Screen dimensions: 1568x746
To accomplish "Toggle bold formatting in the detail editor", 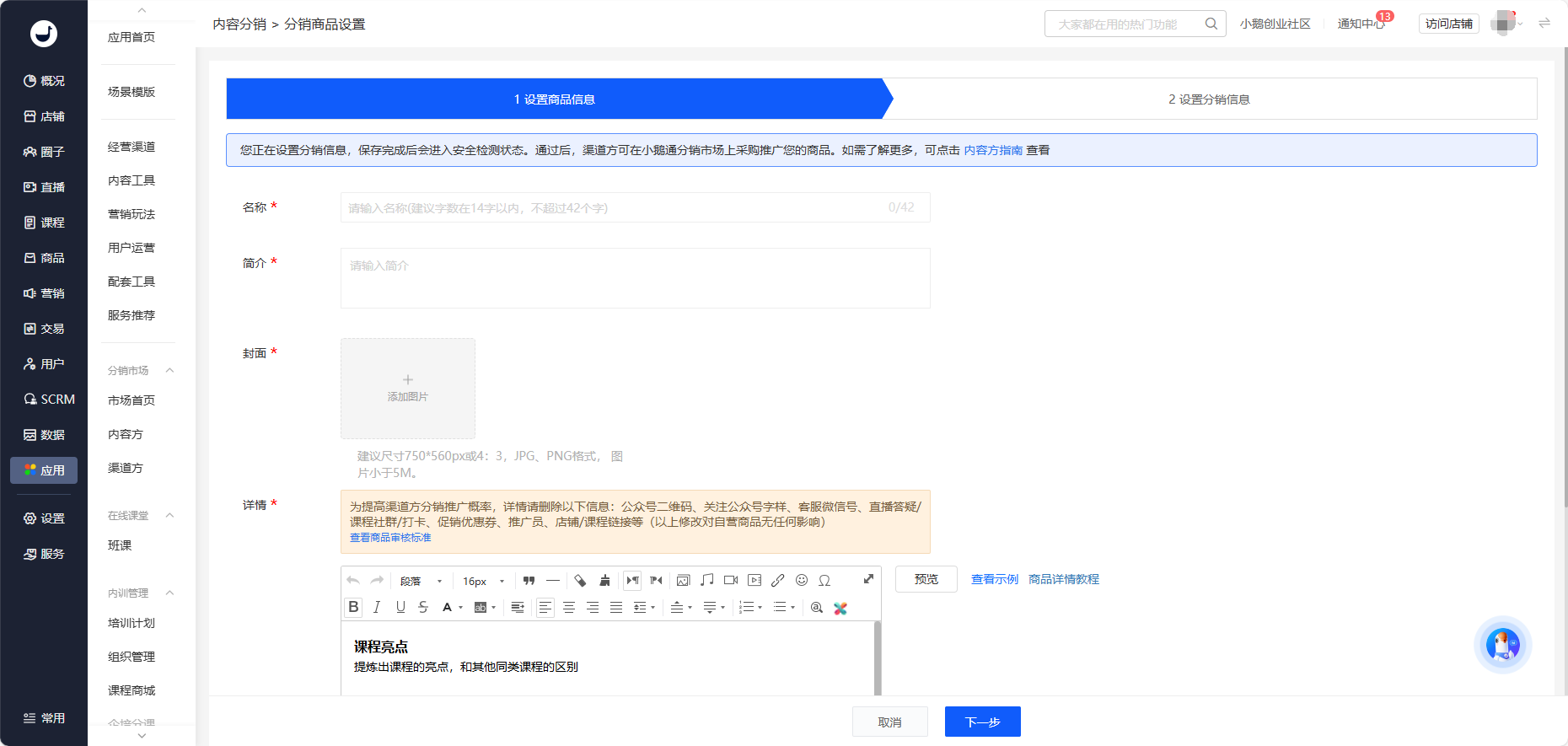I will pyautogui.click(x=354, y=607).
